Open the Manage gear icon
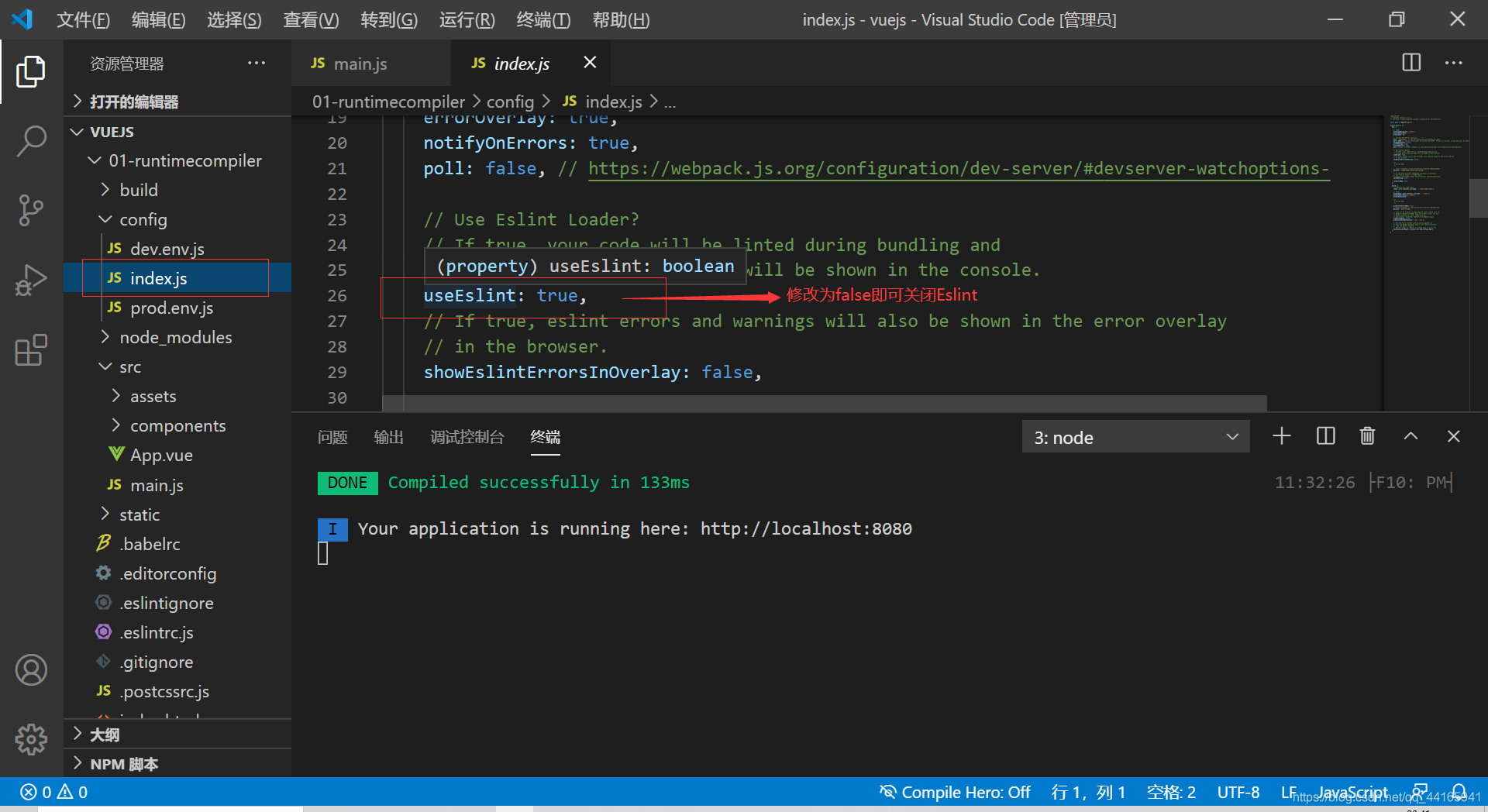1488x812 pixels. point(31,739)
